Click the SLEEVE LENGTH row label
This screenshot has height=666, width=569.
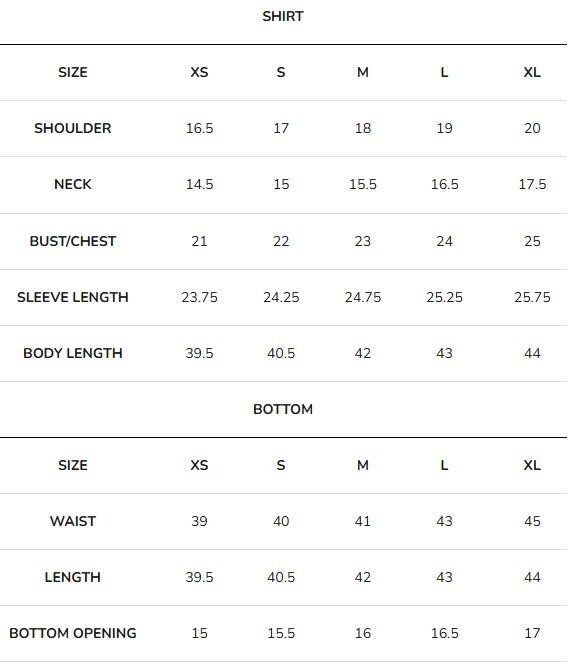click(x=73, y=297)
